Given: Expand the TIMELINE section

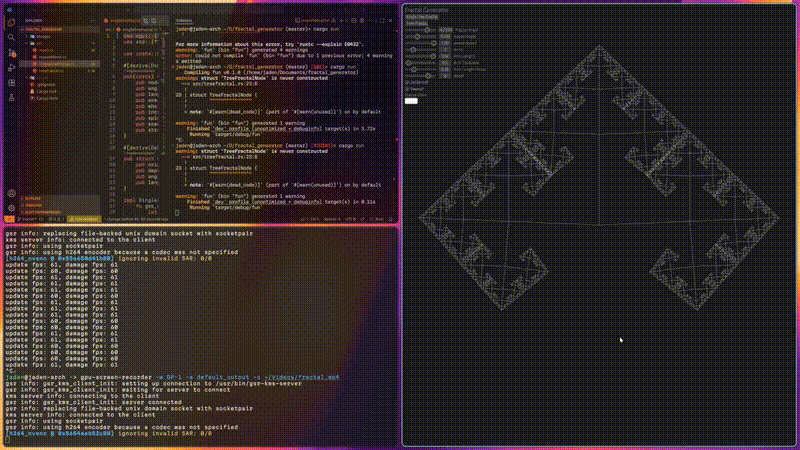Looking at the screenshot, I should pos(59,206).
